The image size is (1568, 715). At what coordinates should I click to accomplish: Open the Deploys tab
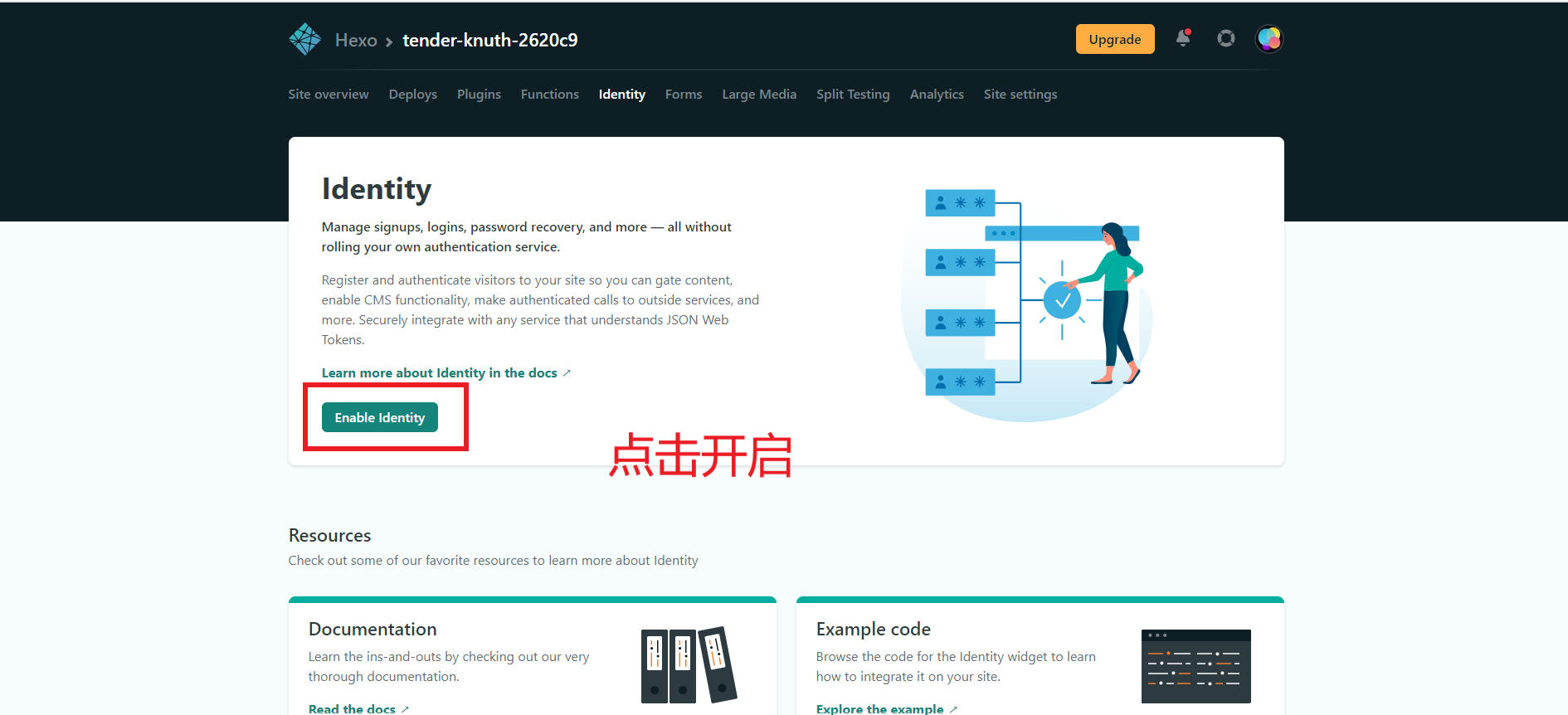[412, 95]
